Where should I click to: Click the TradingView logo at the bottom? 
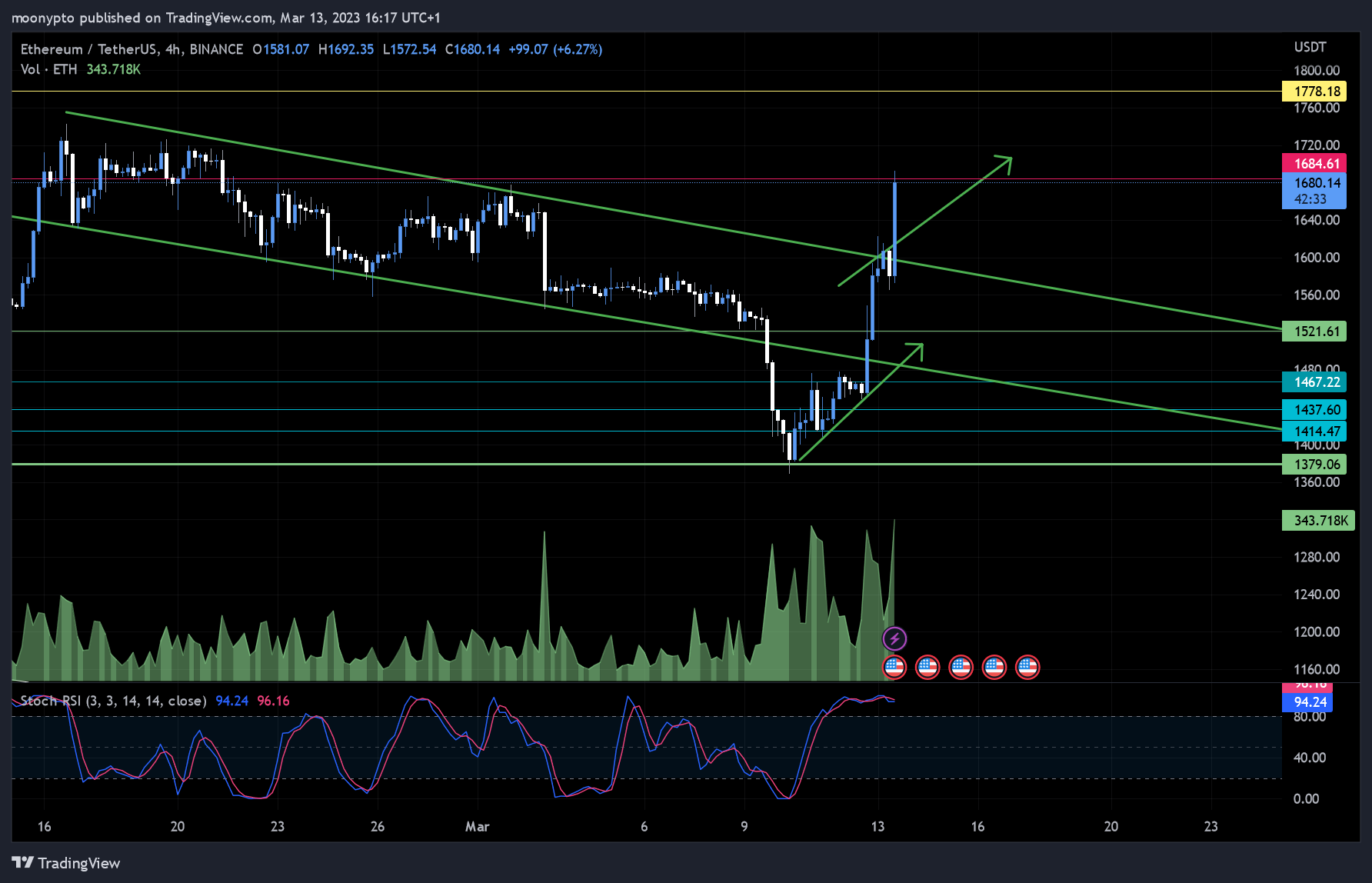[66, 863]
